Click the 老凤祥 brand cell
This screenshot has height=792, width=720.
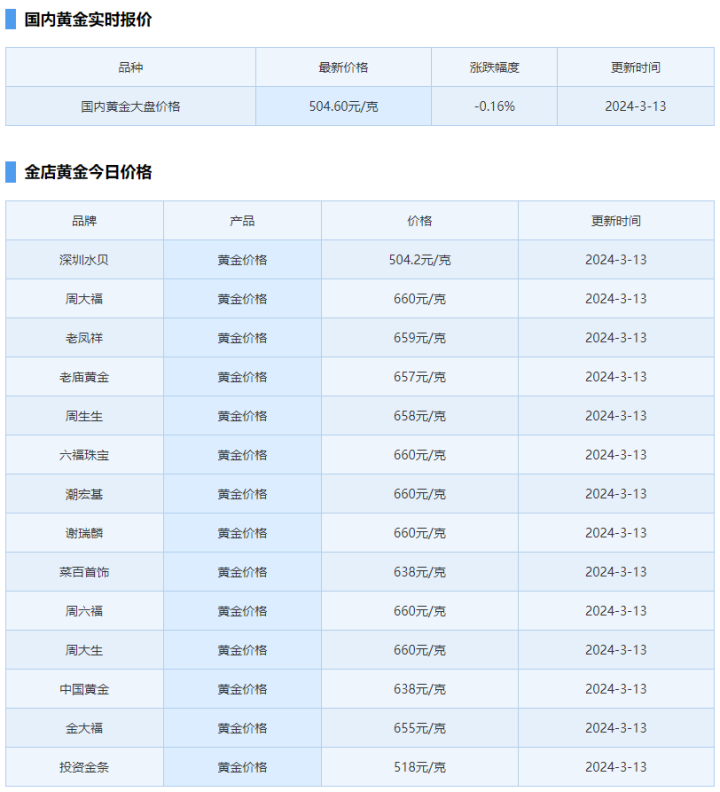point(84,338)
